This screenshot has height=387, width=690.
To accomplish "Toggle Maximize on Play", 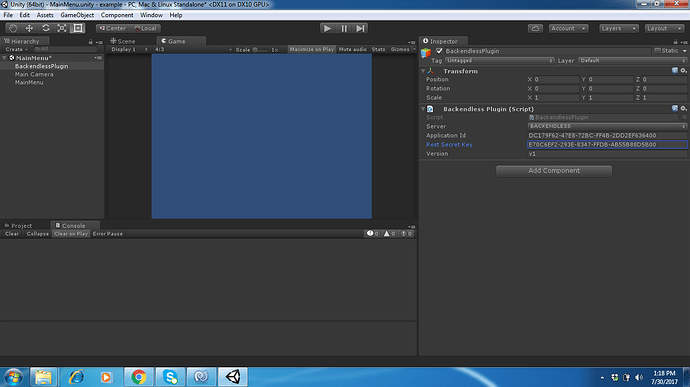I will pyautogui.click(x=312, y=49).
